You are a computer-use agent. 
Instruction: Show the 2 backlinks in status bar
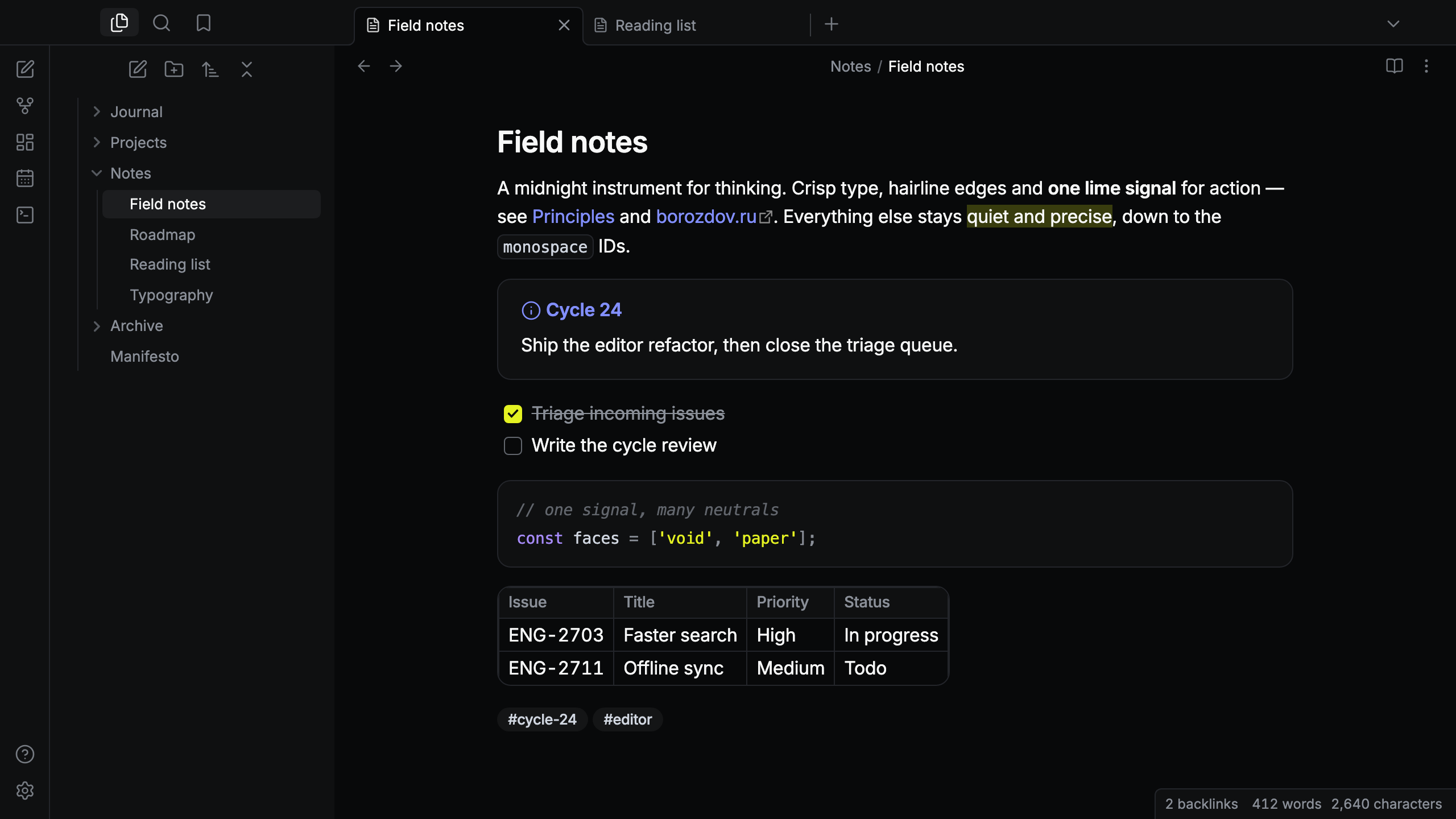click(x=1201, y=804)
